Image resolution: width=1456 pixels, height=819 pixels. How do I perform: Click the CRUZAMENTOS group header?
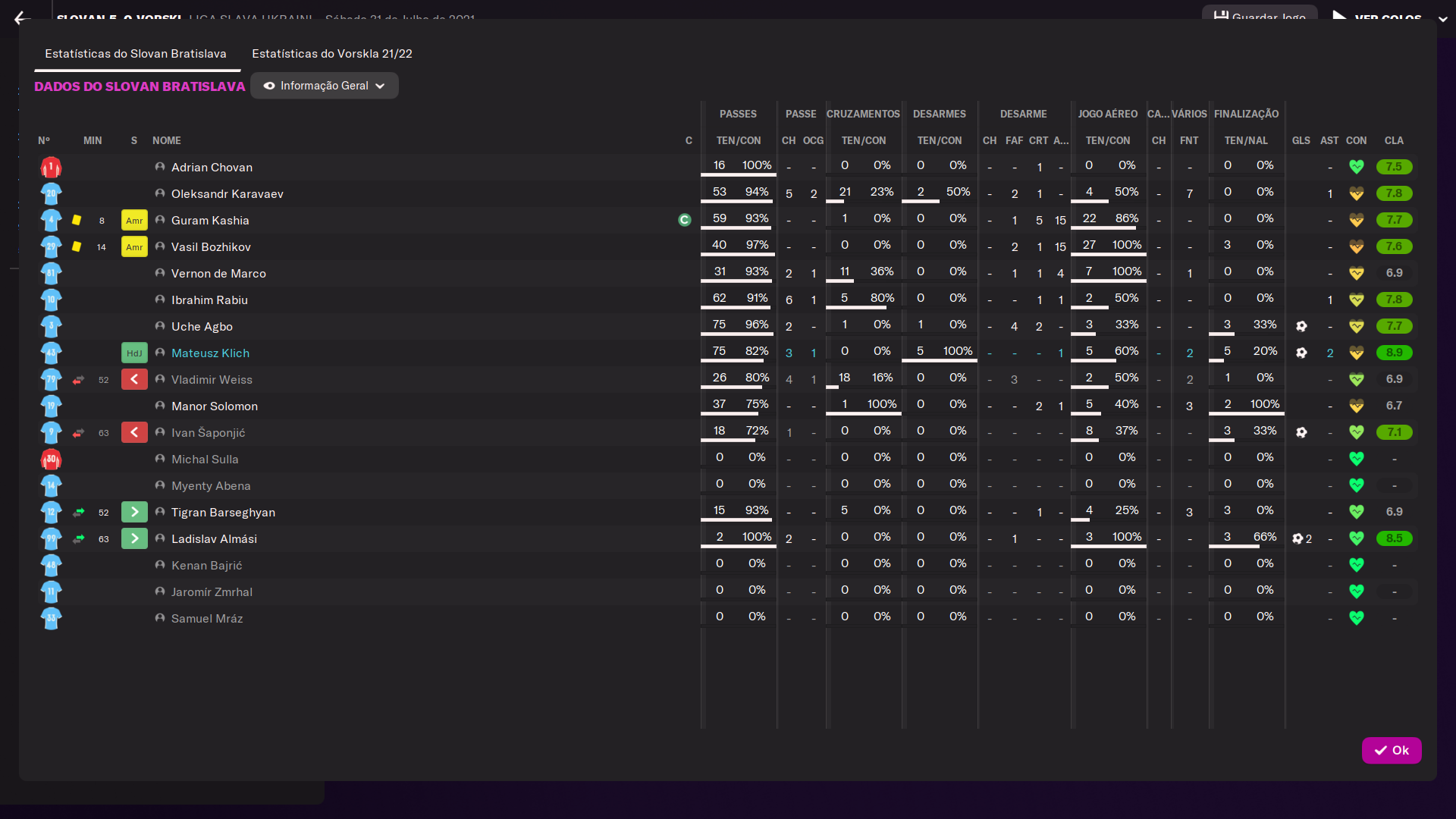point(863,115)
